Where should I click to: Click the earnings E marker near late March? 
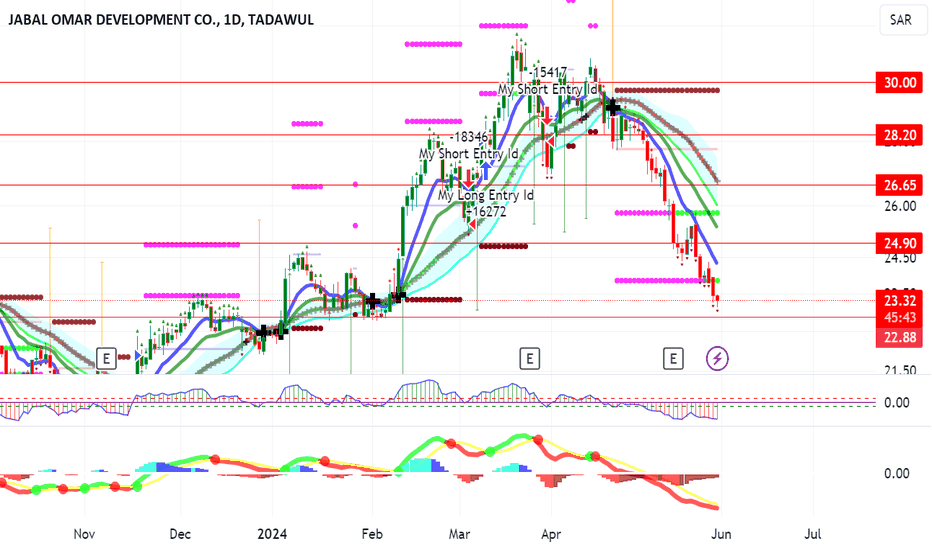tap(530, 359)
